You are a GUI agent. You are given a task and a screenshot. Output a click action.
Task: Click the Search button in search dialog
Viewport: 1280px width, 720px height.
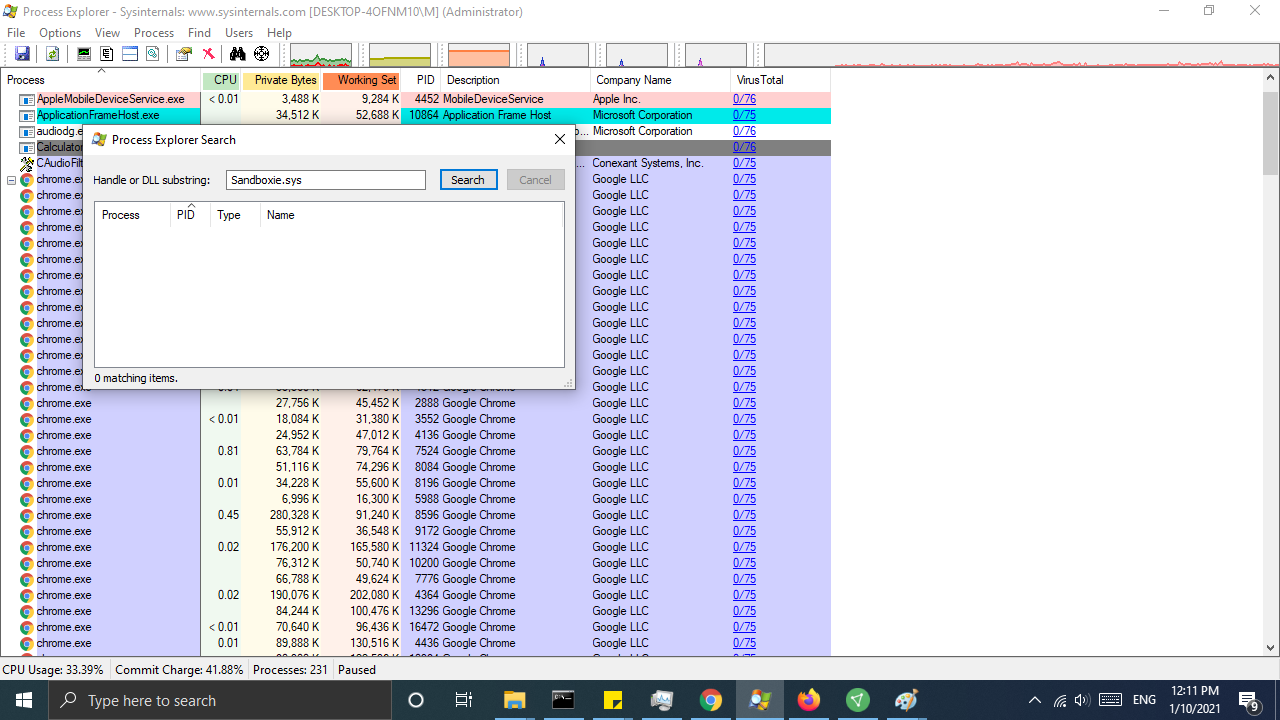click(x=468, y=180)
